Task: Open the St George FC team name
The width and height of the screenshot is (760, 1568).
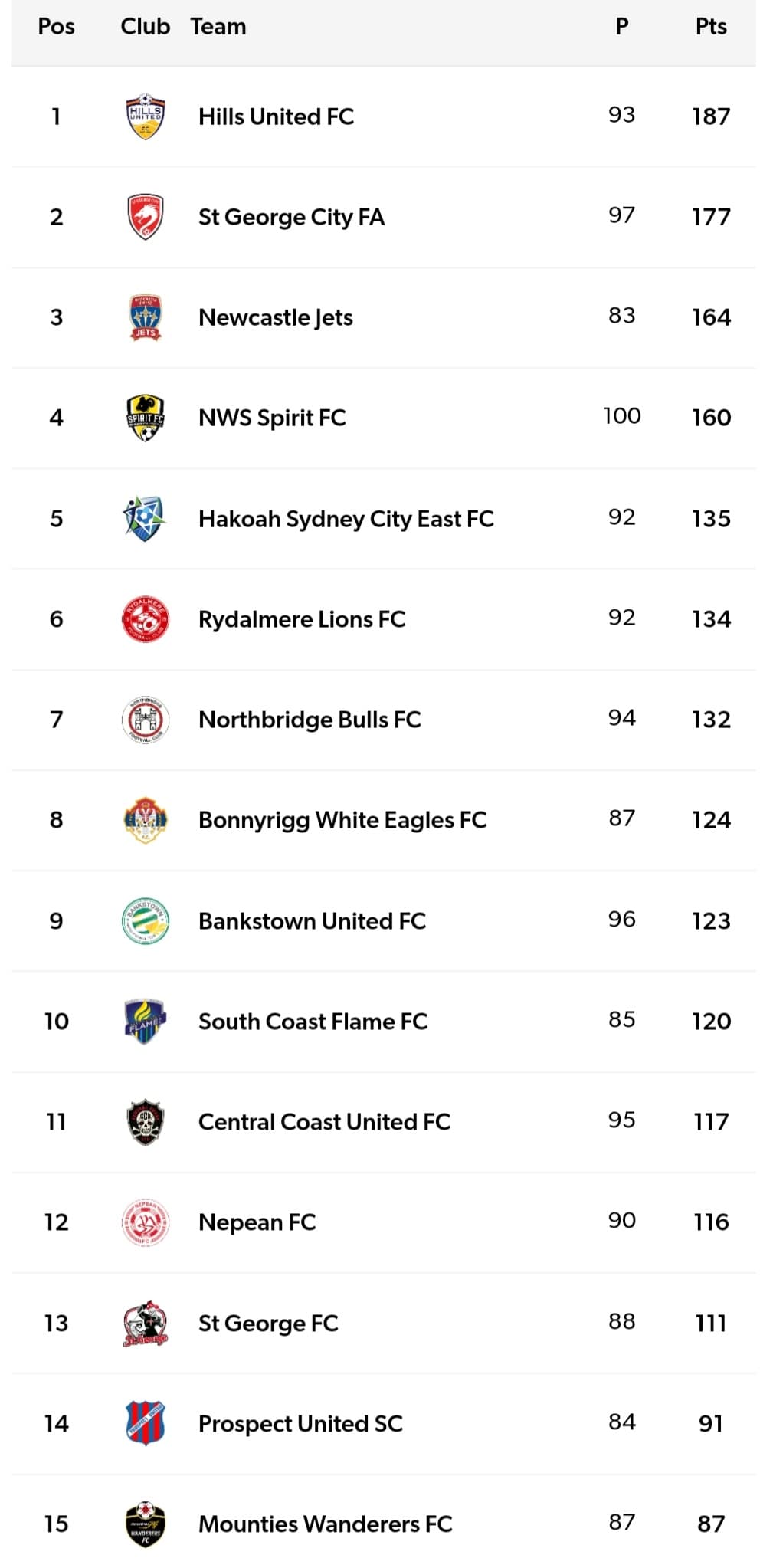Action: [267, 1323]
